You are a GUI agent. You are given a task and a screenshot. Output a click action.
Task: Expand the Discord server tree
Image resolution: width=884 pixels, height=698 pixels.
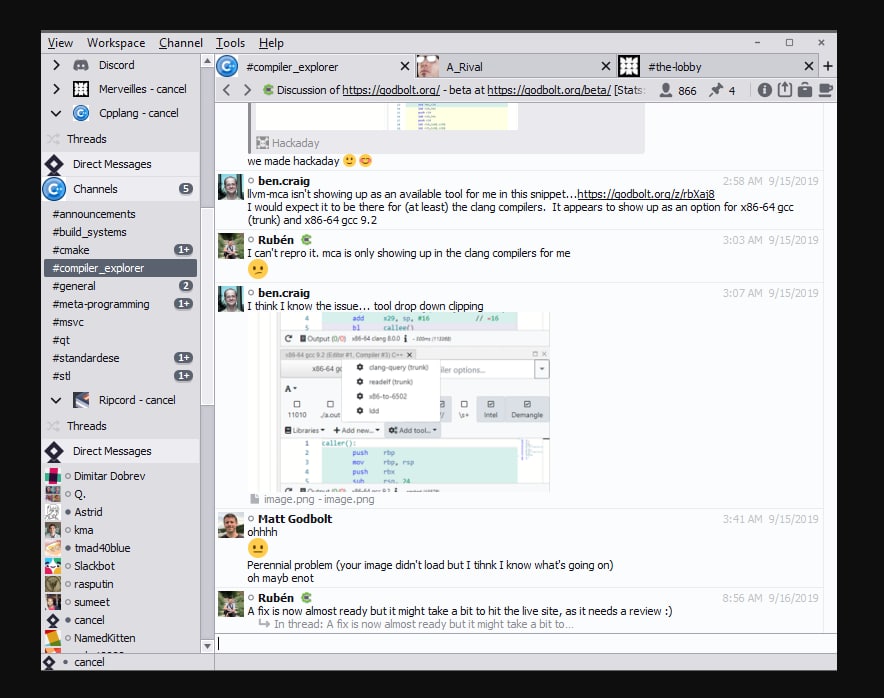coord(56,65)
